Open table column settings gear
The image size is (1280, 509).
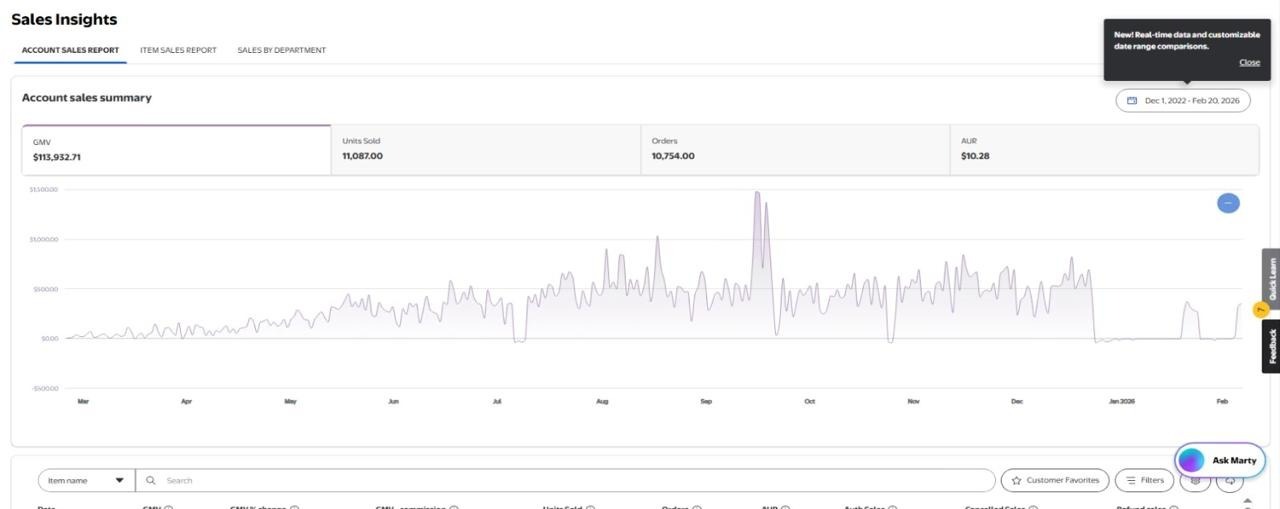pos(1195,481)
